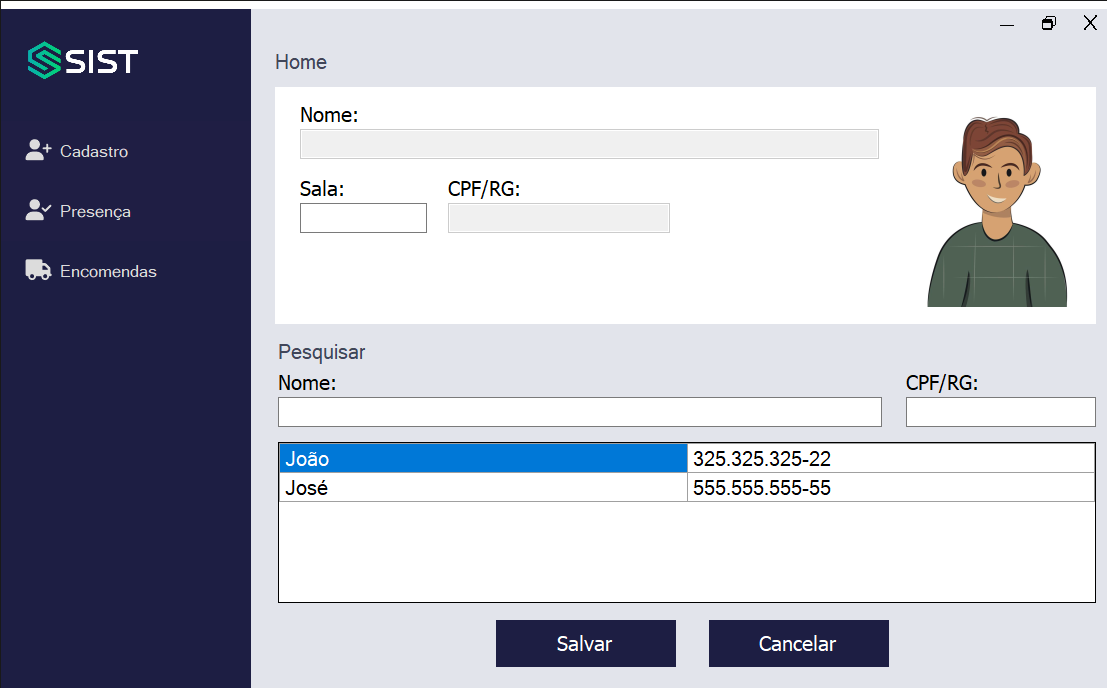Click the Encomendas truck icon
The image size is (1107, 688).
point(38,270)
